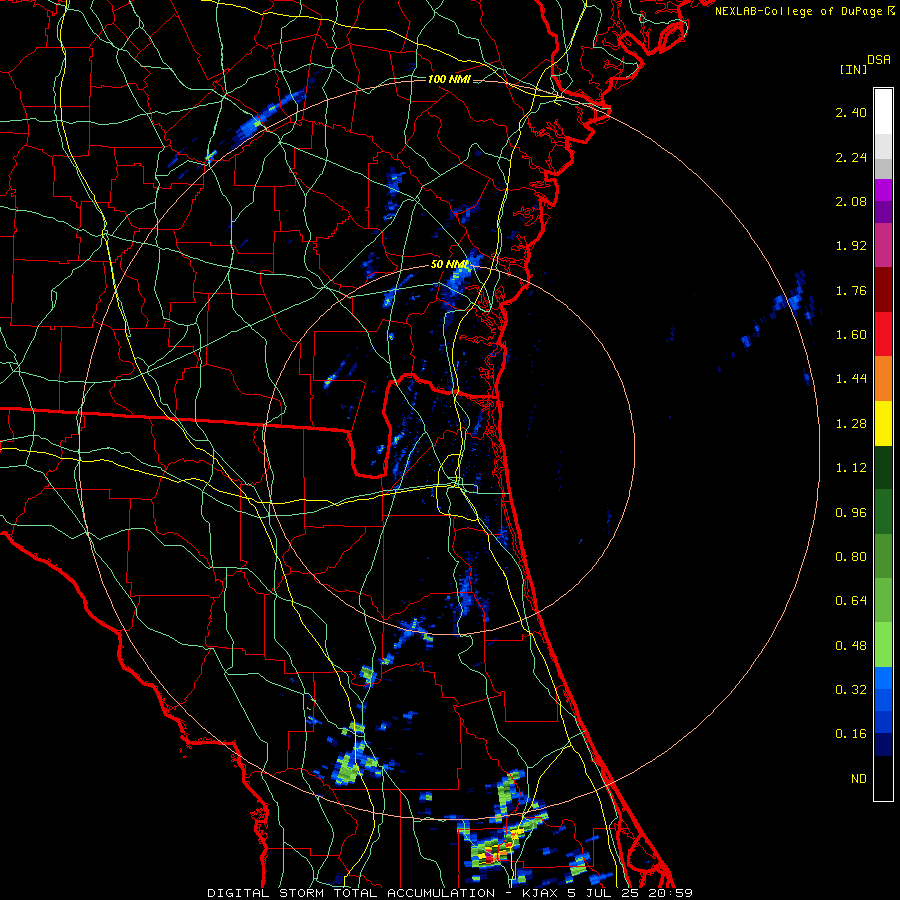This screenshot has height=900, width=900.
Task: Click the 0.64 legend value
Action: tap(851, 601)
